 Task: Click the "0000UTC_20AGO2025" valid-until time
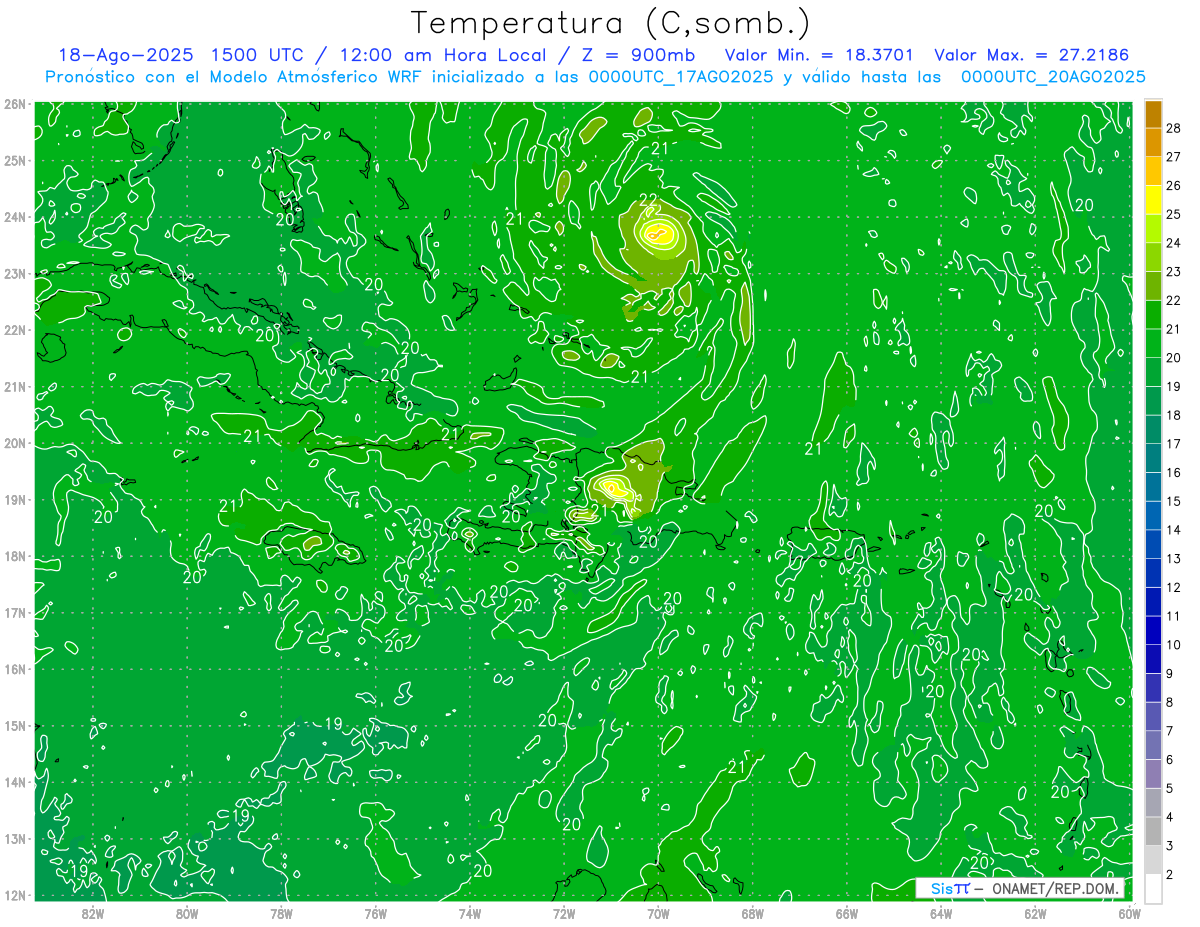(x=1053, y=77)
